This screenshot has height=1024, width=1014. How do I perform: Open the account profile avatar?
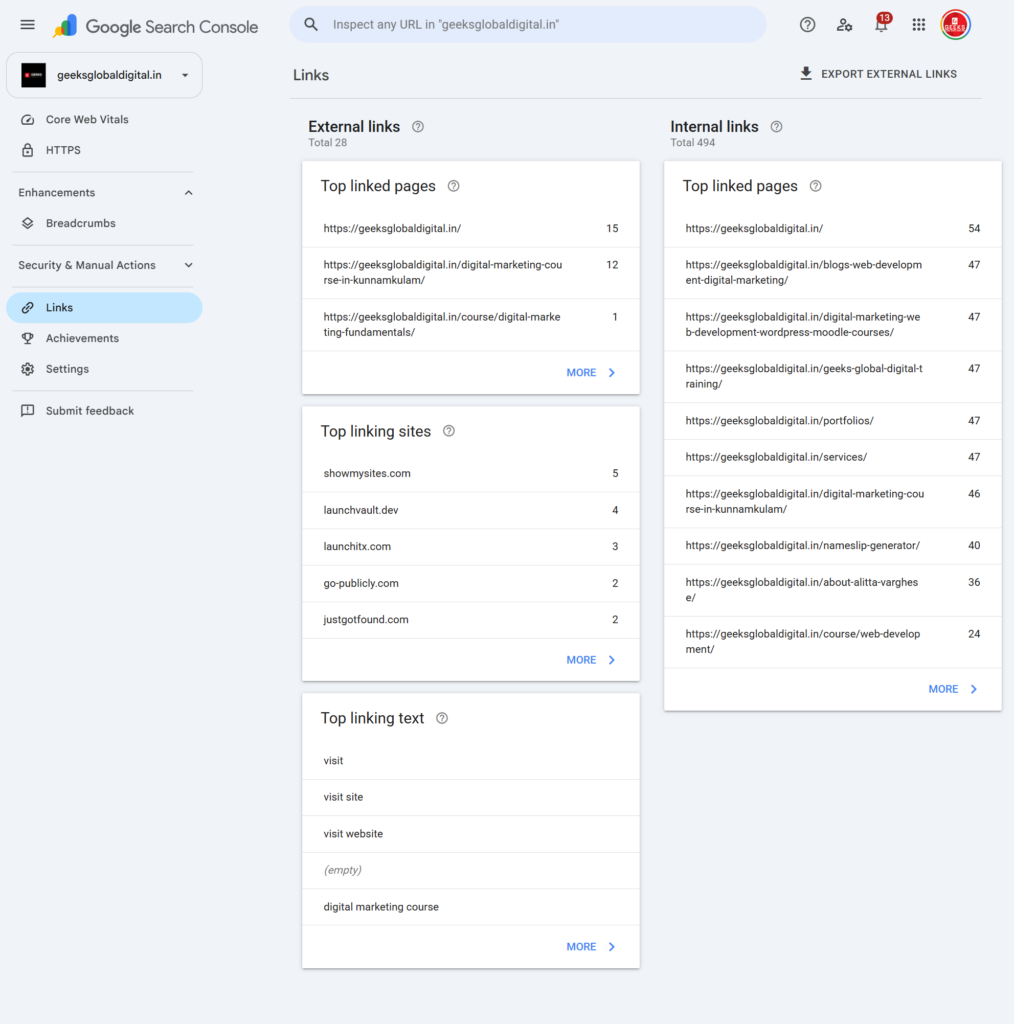click(x=955, y=25)
